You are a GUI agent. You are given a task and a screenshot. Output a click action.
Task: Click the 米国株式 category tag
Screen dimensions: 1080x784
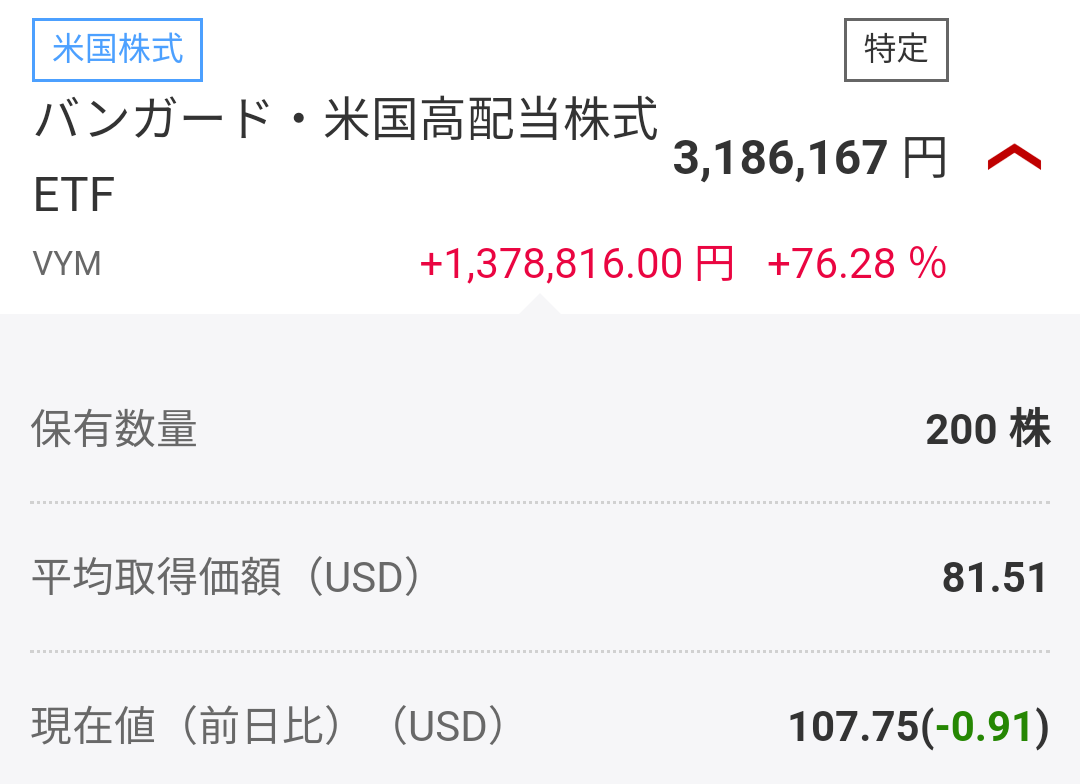coord(118,50)
